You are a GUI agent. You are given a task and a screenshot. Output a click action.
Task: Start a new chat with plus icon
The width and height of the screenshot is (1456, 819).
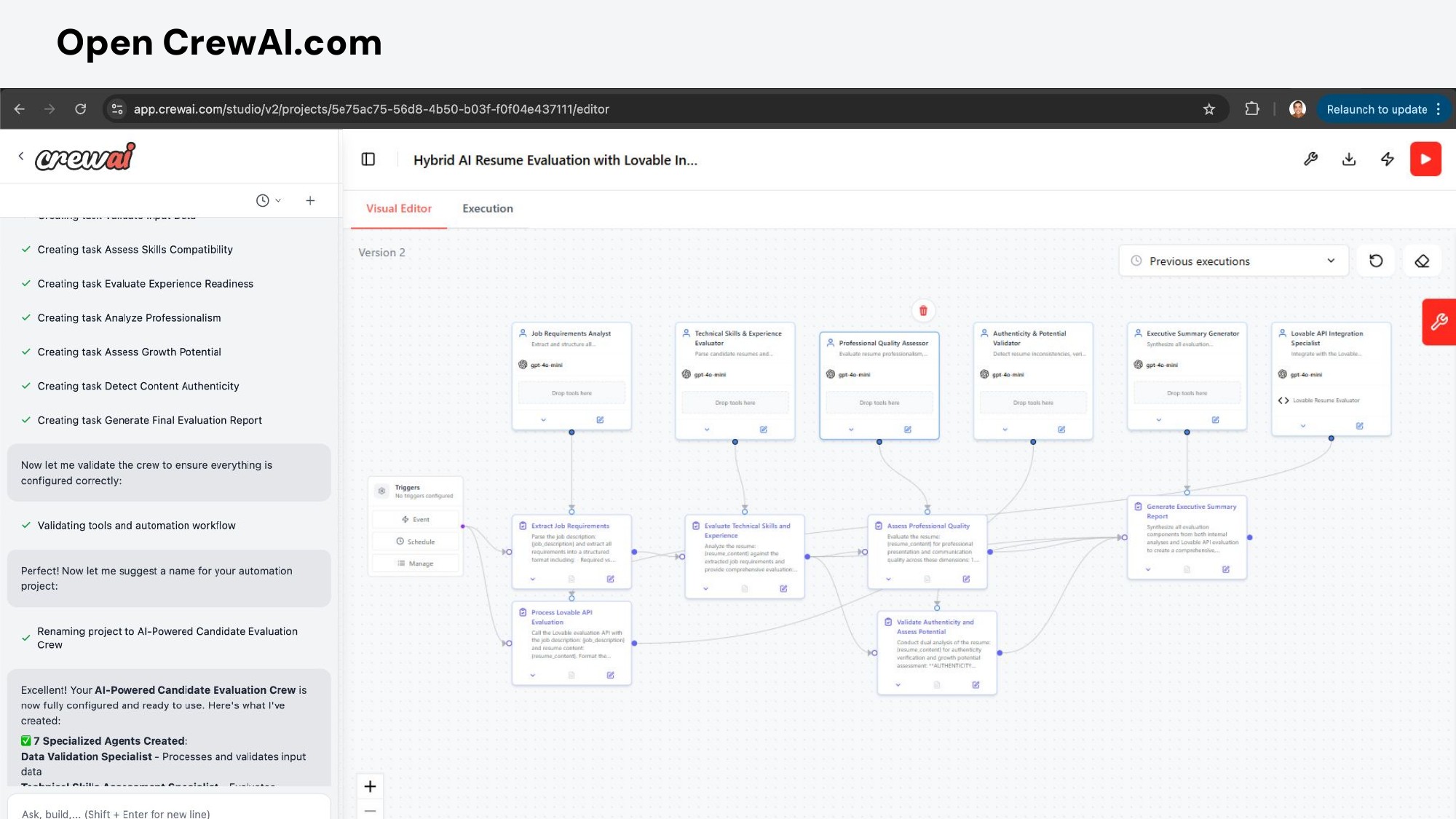point(310,200)
